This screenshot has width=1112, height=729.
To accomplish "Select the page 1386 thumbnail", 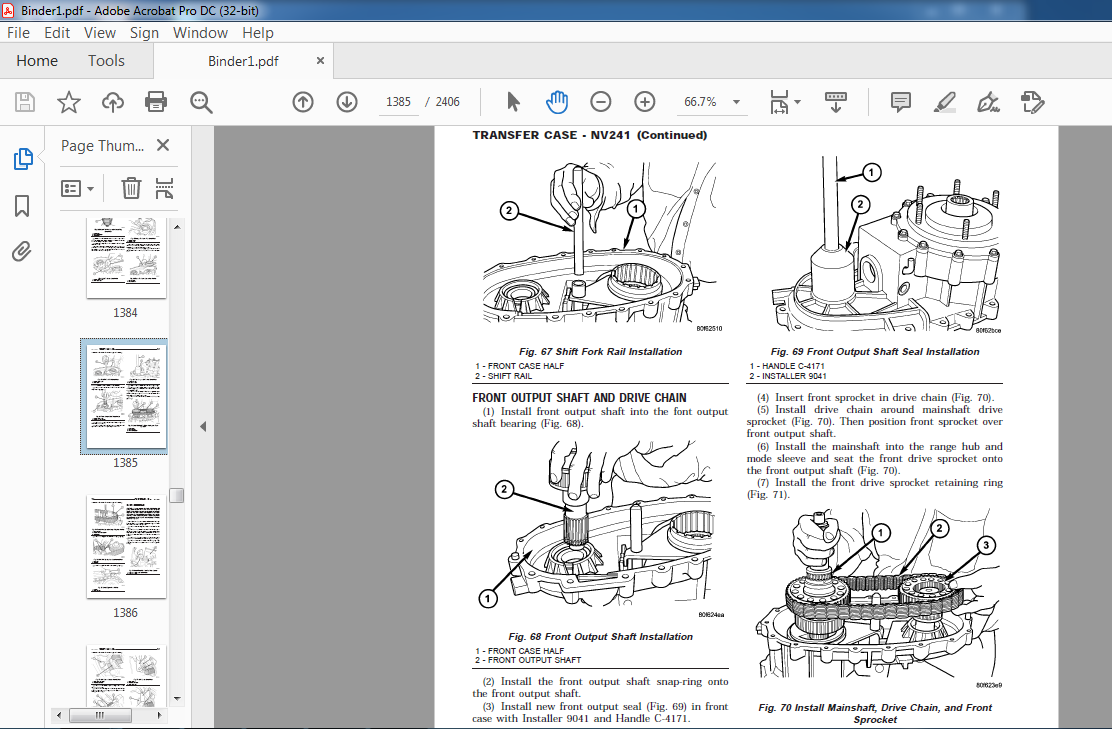I will pos(126,547).
